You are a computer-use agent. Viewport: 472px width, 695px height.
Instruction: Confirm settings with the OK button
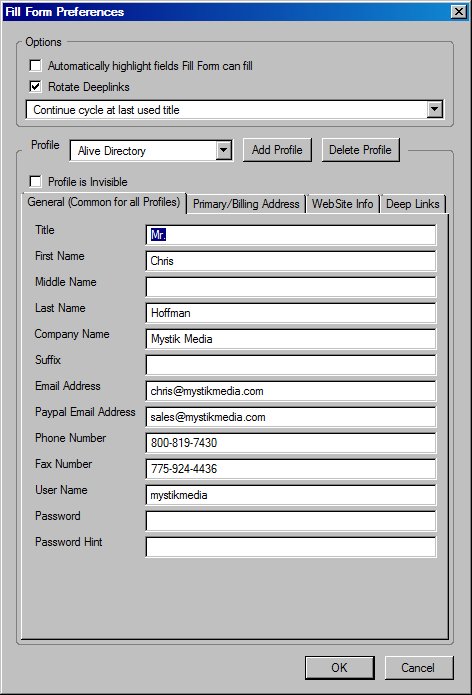tap(339, 668)
